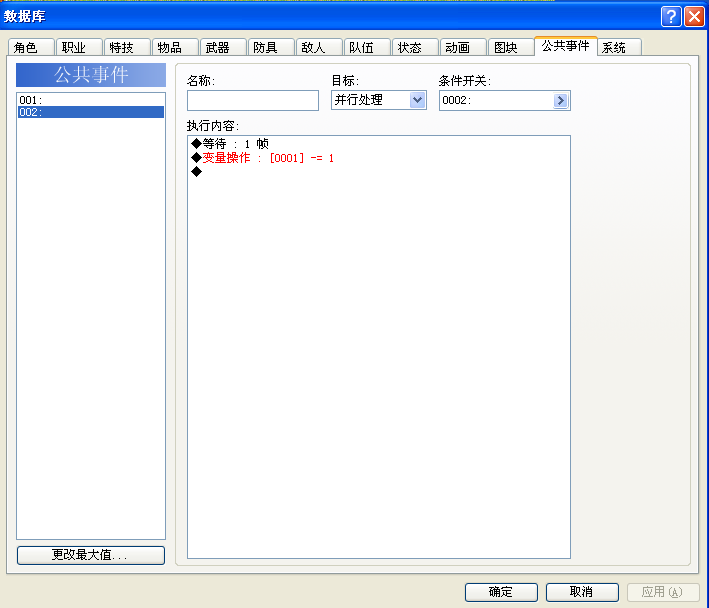Select common event 002 in list
Screen dimensions: 709x608
(x=91, y=112)
